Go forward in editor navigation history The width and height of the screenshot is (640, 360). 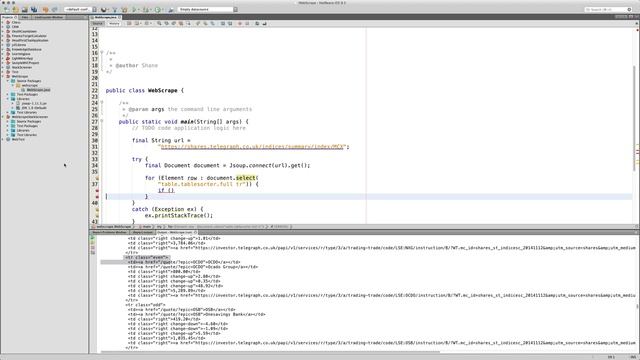click(147, 24)
